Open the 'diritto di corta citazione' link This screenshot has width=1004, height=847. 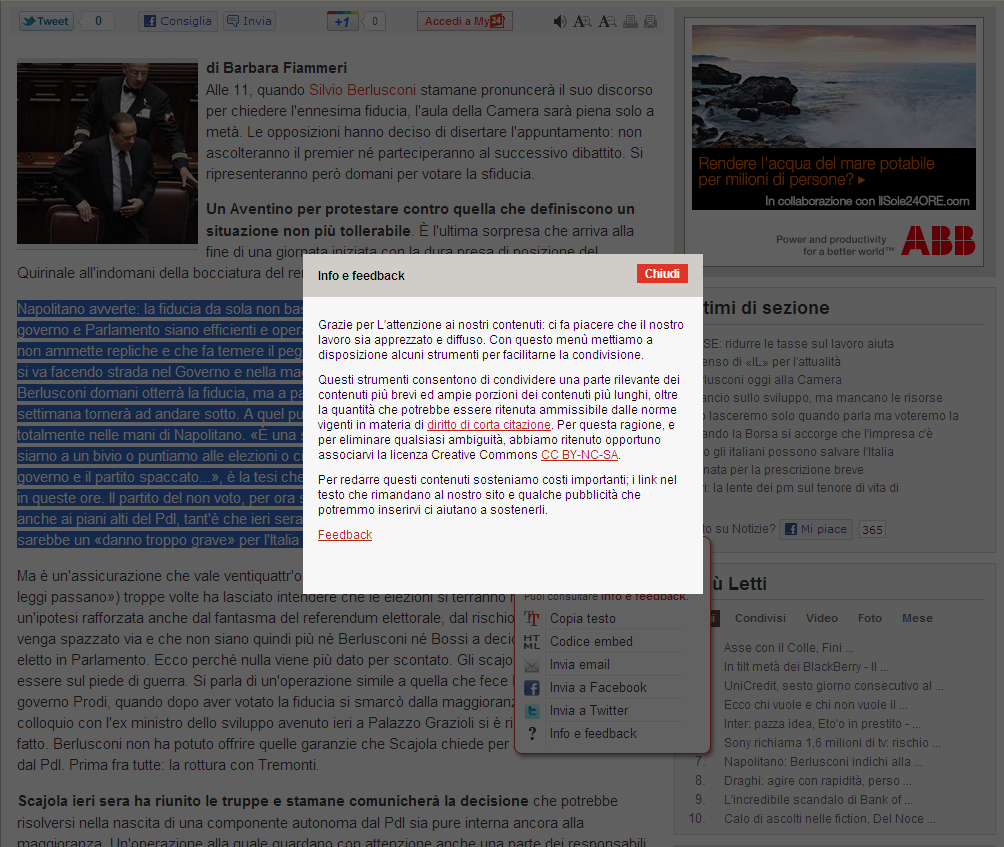click(x=489, y=424)
